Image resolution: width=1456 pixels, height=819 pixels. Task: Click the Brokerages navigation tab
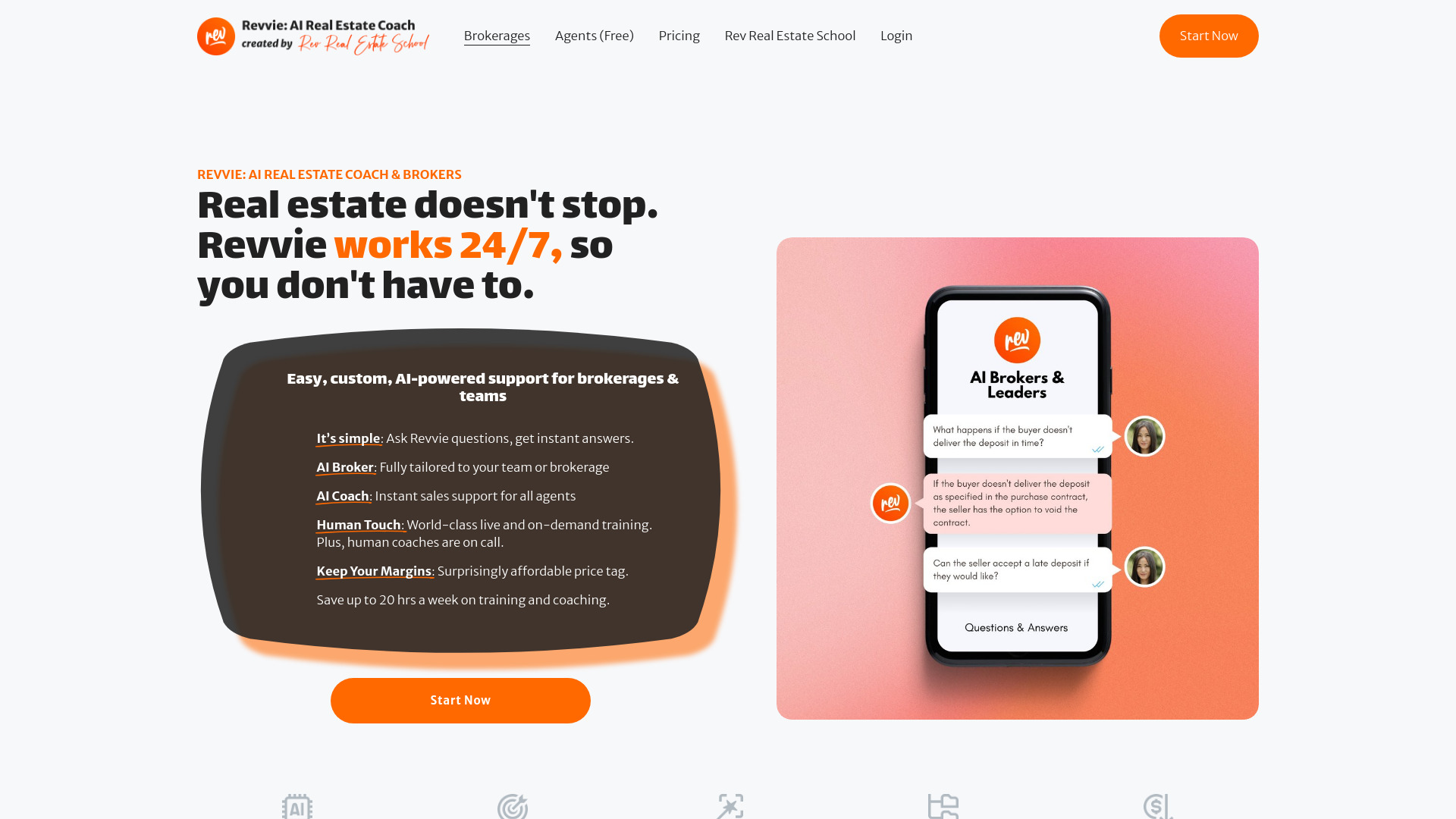click(x=496, y=35)
